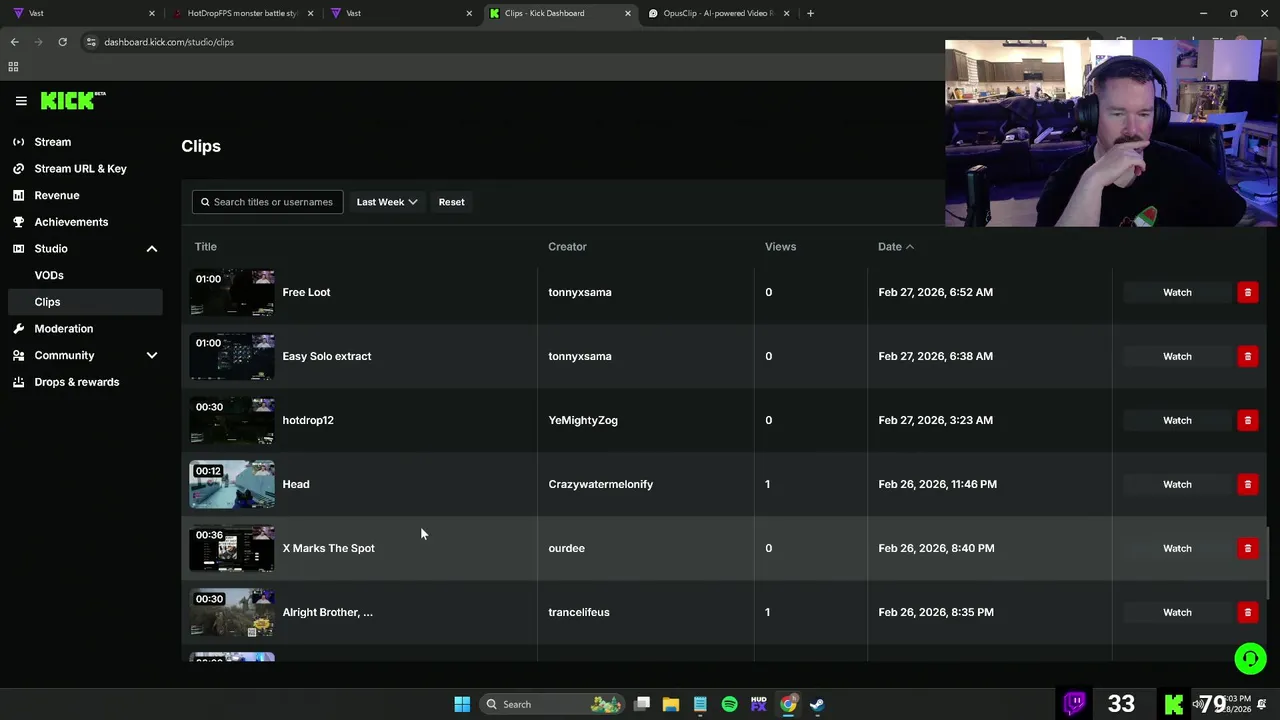Viewport: 1280px width, 720px height.
Task: Click the Windows taskbar search box
Action: pos(550,704)
